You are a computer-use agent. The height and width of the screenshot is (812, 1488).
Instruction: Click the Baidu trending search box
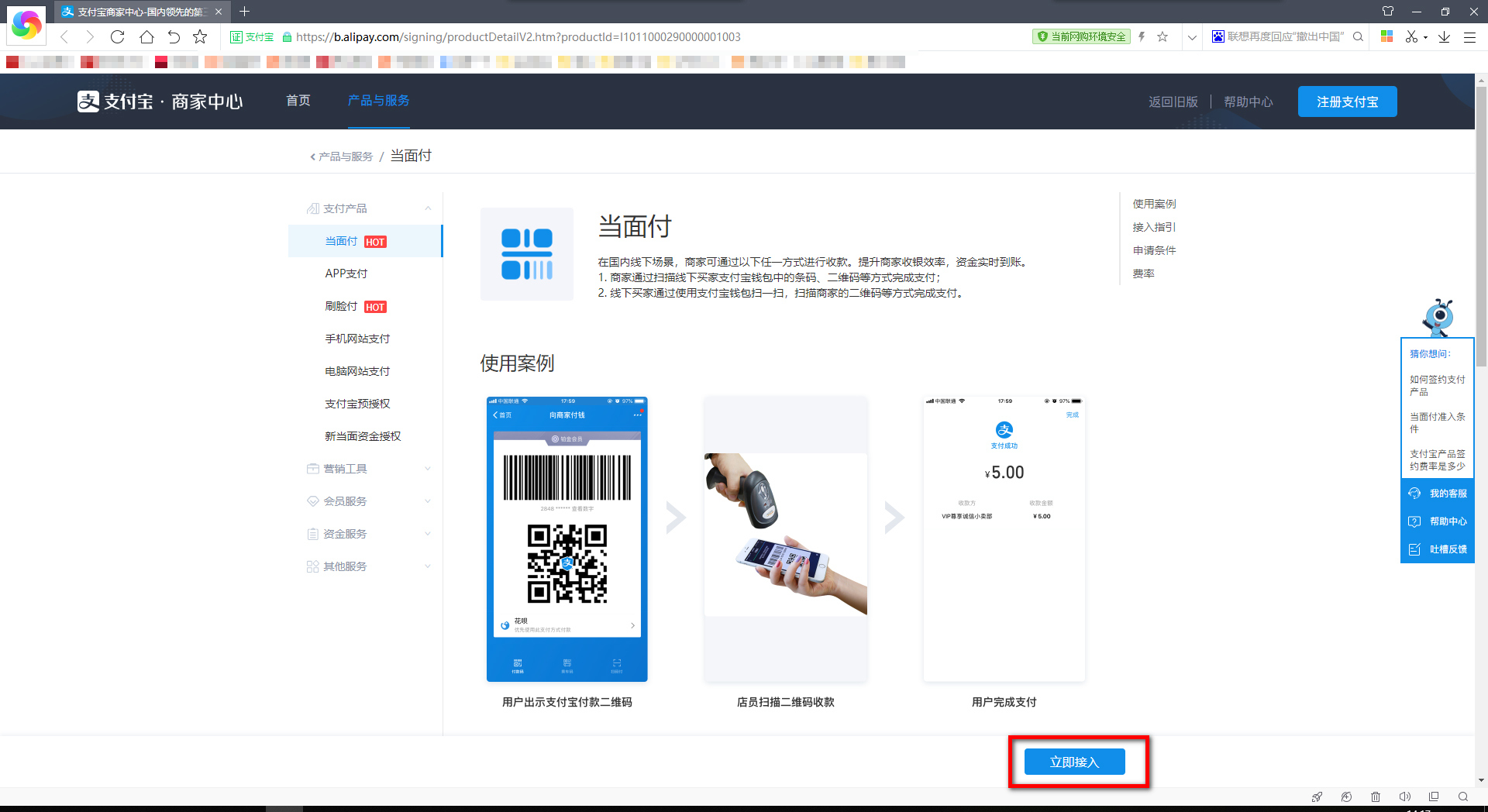point(1285,36)
